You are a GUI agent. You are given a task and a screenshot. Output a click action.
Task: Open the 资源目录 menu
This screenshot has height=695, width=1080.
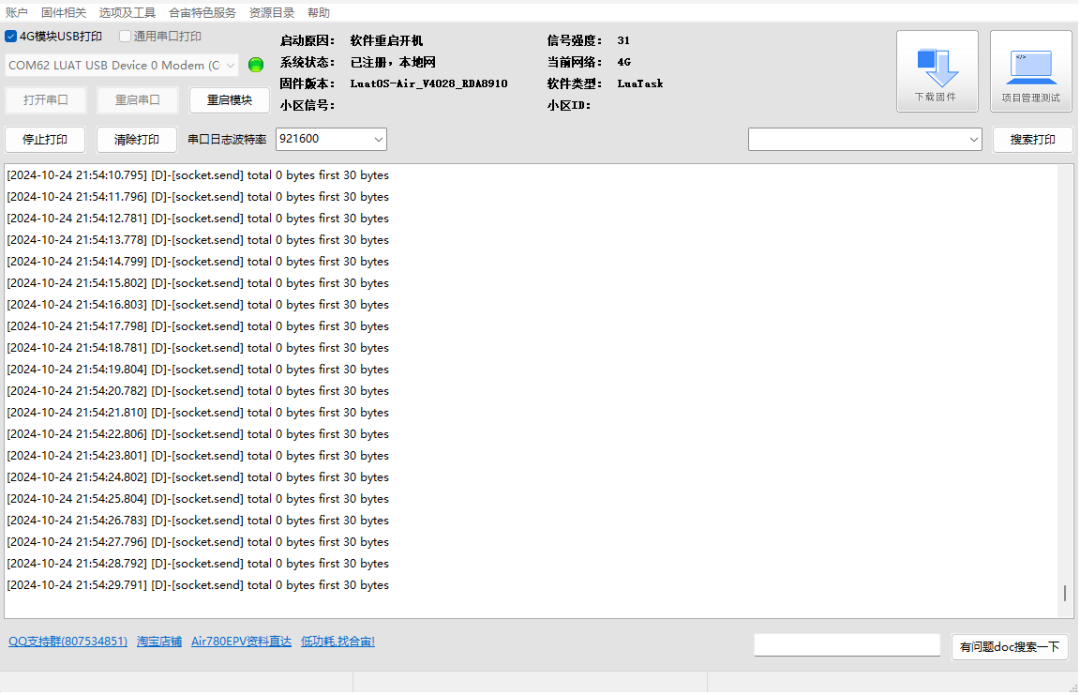click(x=271, y=12)
